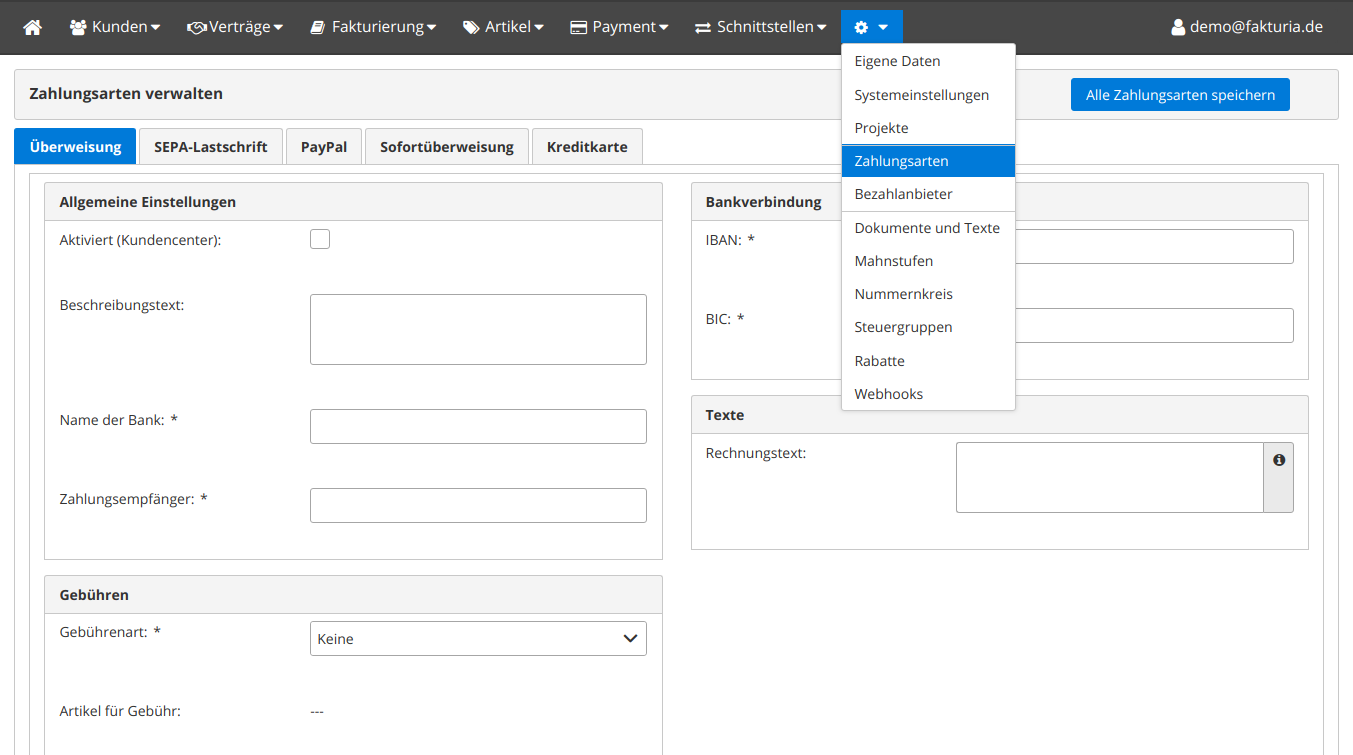The image size is (1353, 755).
Task: Click the Name der Bank field
Action: (x=478, y=426)
